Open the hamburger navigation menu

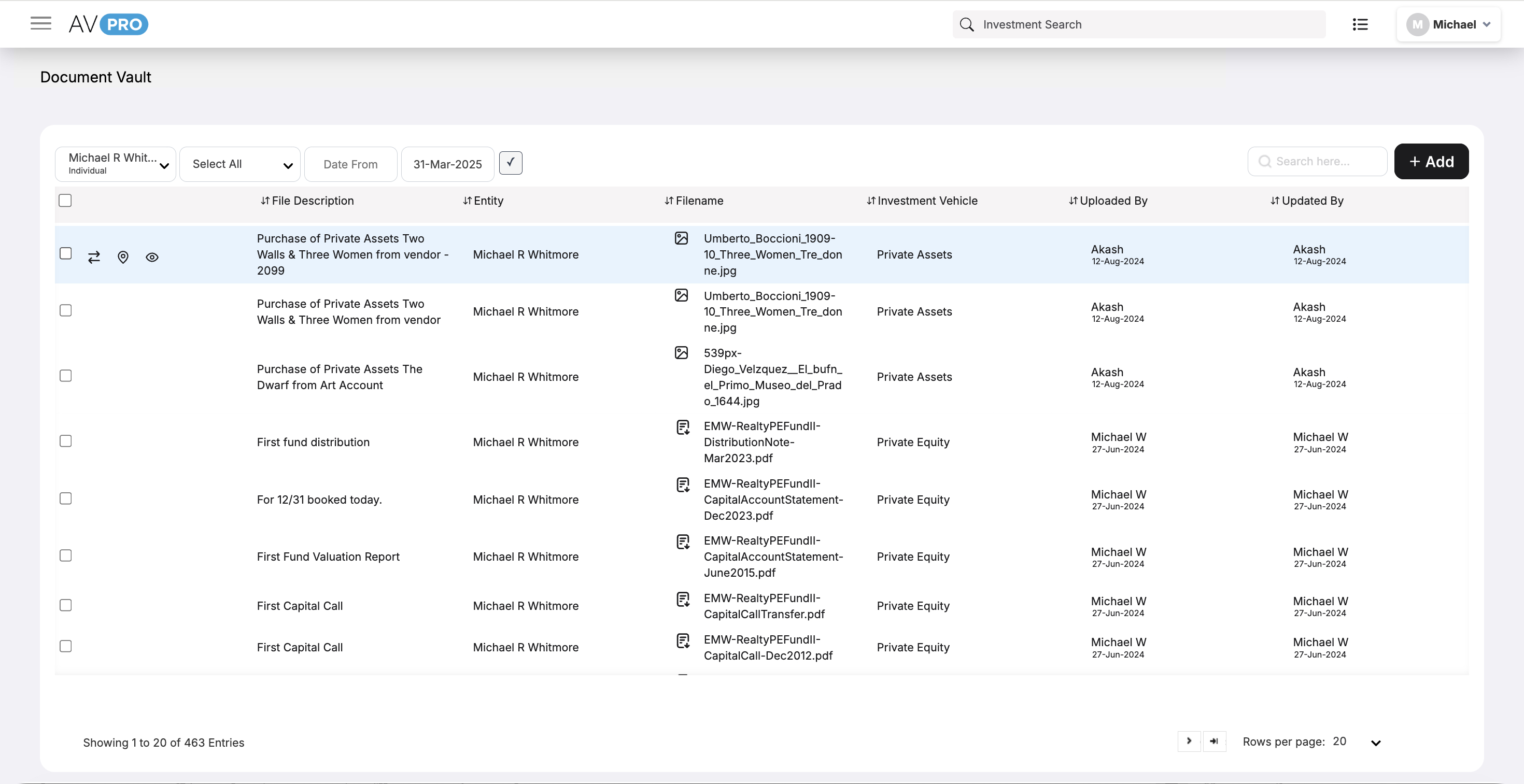41,24
